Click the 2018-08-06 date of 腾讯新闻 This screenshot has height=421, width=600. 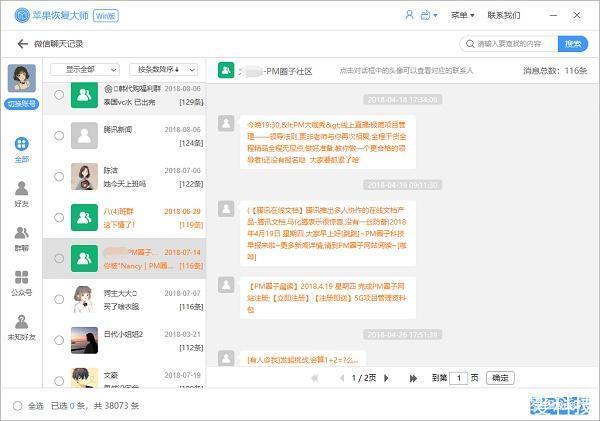pyautogui.click(x=183, y=130)
